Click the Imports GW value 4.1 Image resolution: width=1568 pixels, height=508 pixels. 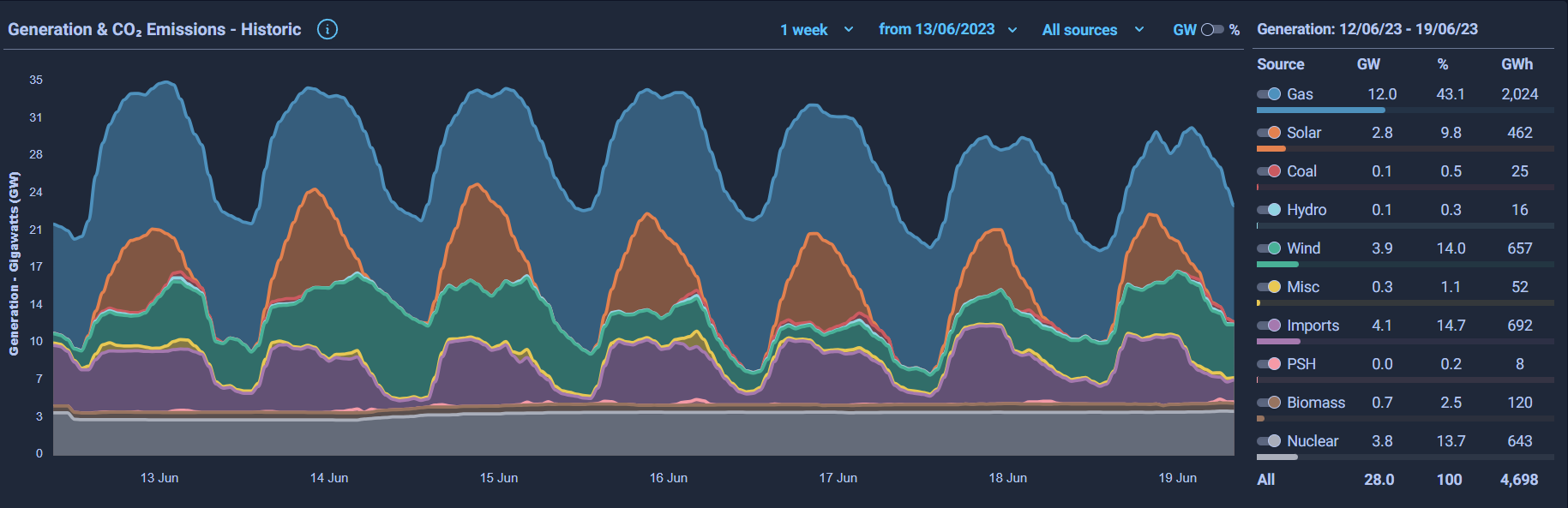(x=1382, y=326)
